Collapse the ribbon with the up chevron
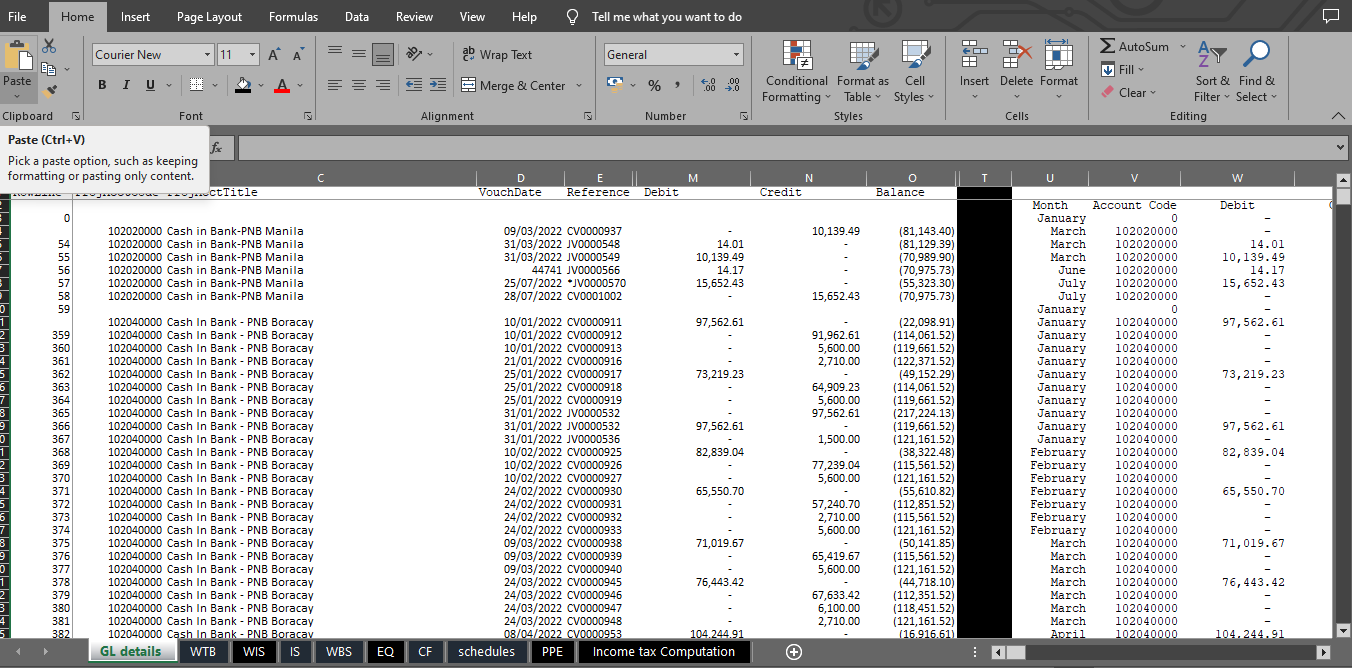1352x668 pixels. 1339,116
